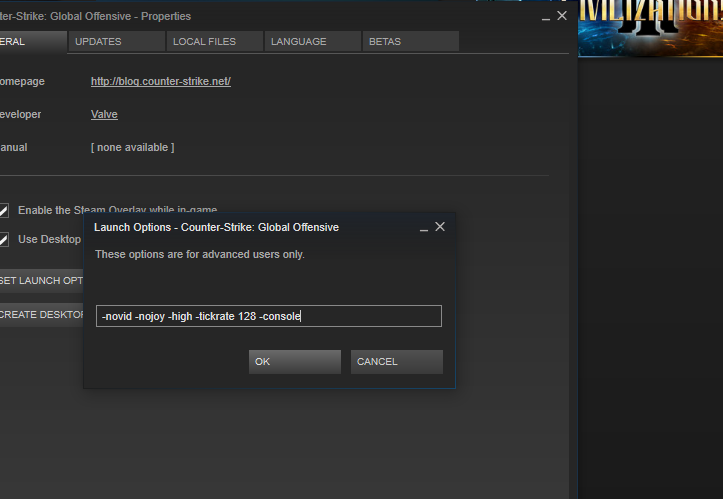Viewport: 723px width, 499px height.
Task: Close the Counter-Strike Properties window
Action: (562, 16)
